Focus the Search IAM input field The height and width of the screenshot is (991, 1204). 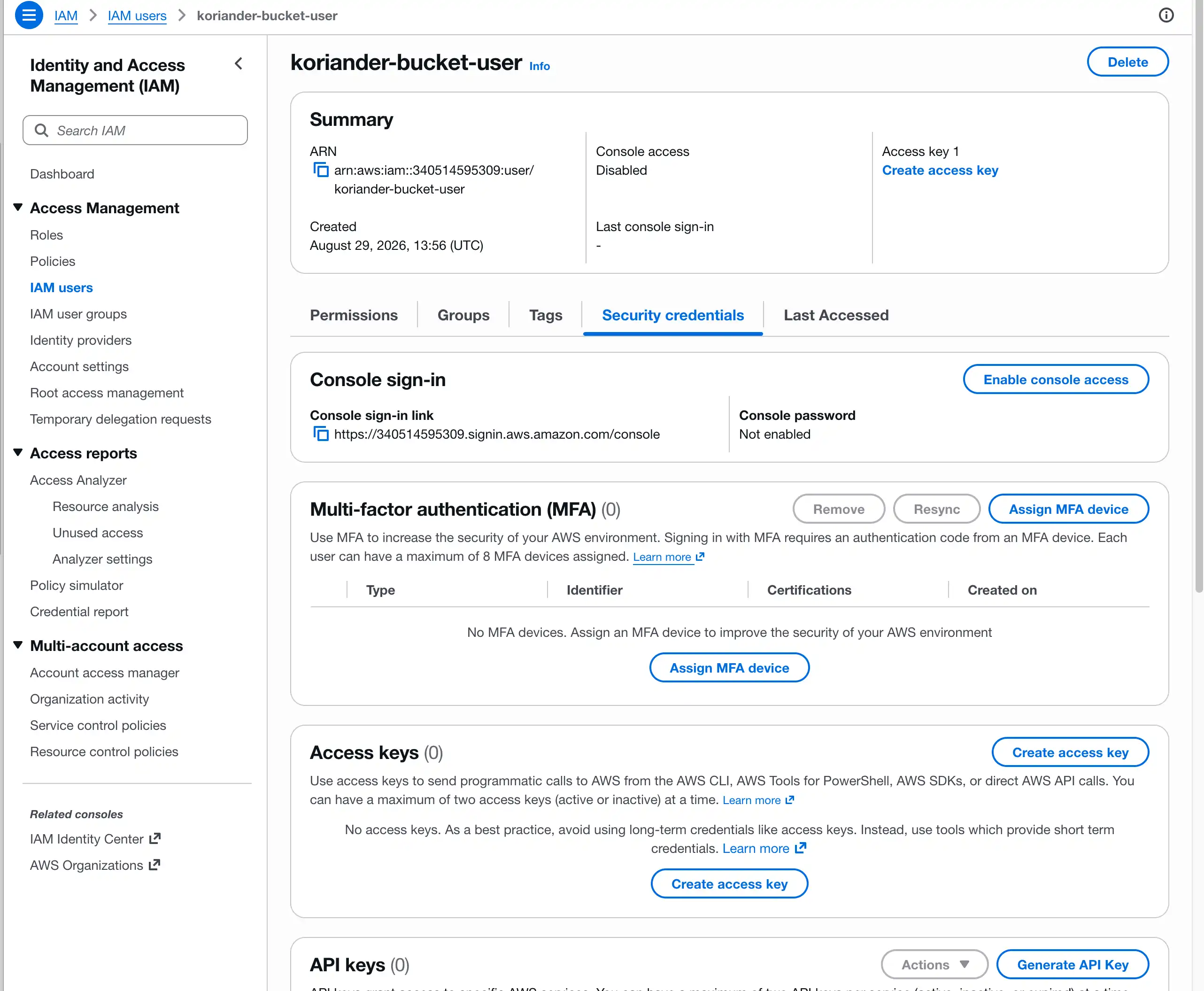135,130
